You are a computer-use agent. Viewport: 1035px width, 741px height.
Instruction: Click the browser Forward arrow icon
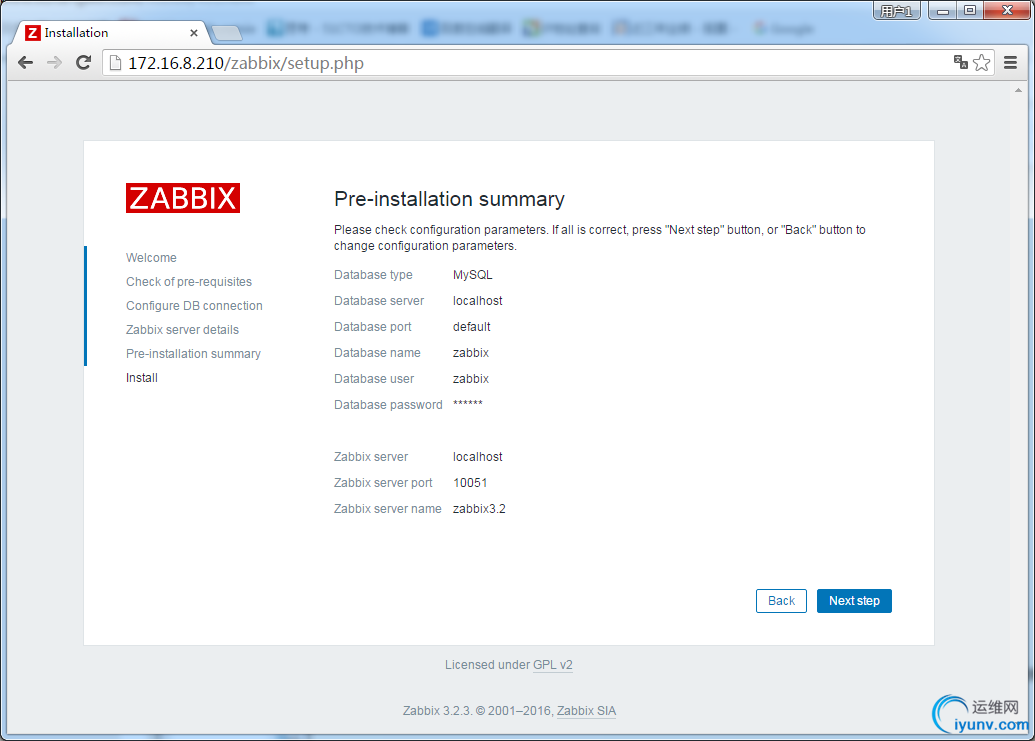54,63
